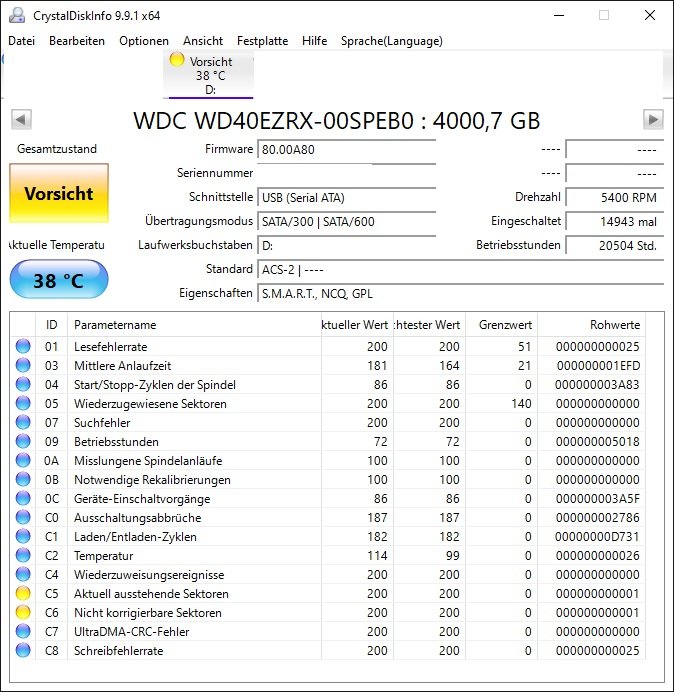The image size is (674, 692).
Task: Open the Ansicht menu
Action: click(x=203, y=41)
